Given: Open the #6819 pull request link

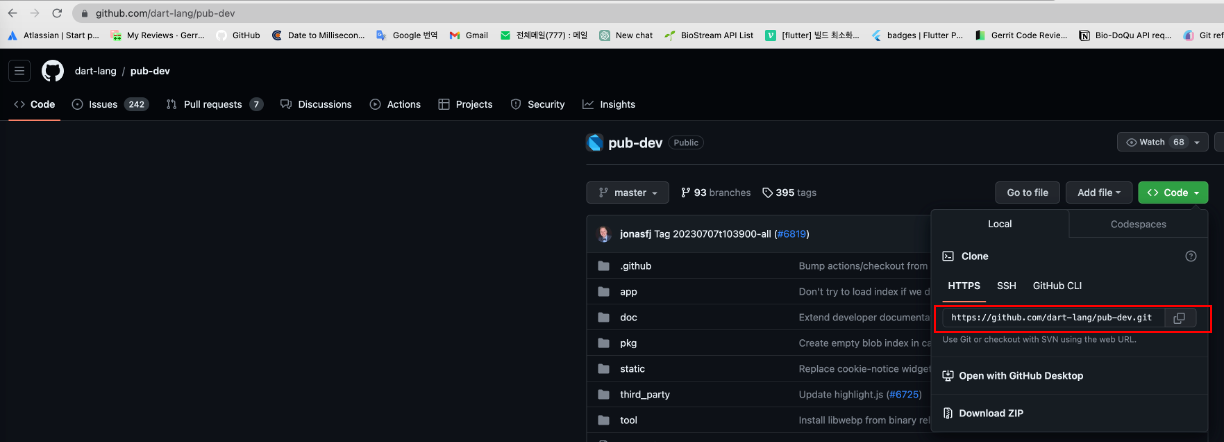Looking at the screenshot, I should 790,234.
